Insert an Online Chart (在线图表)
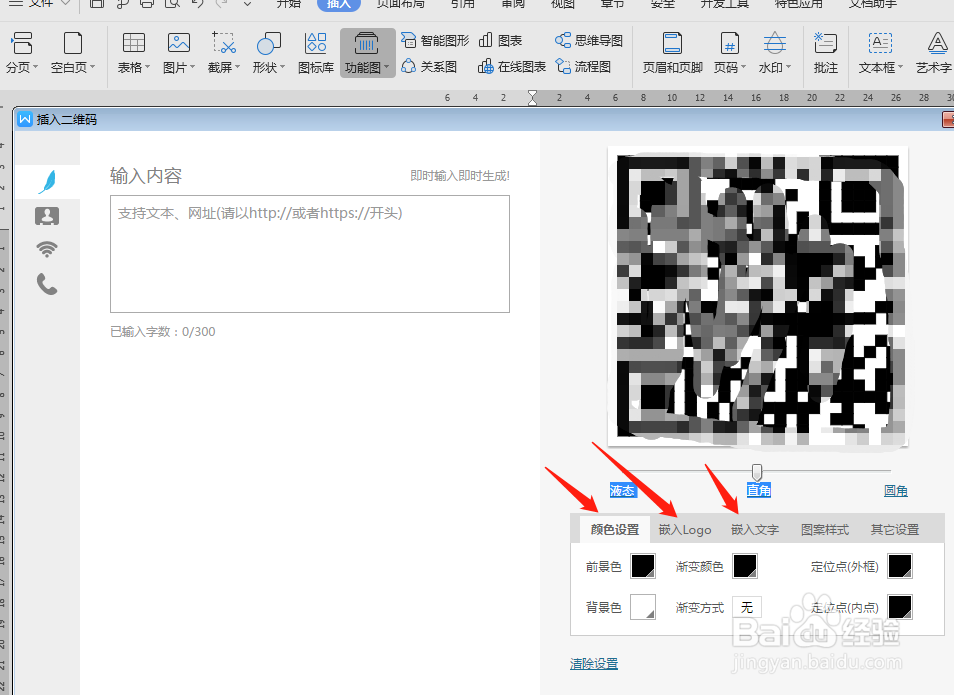Screen dimensions: 954x695 512,66
